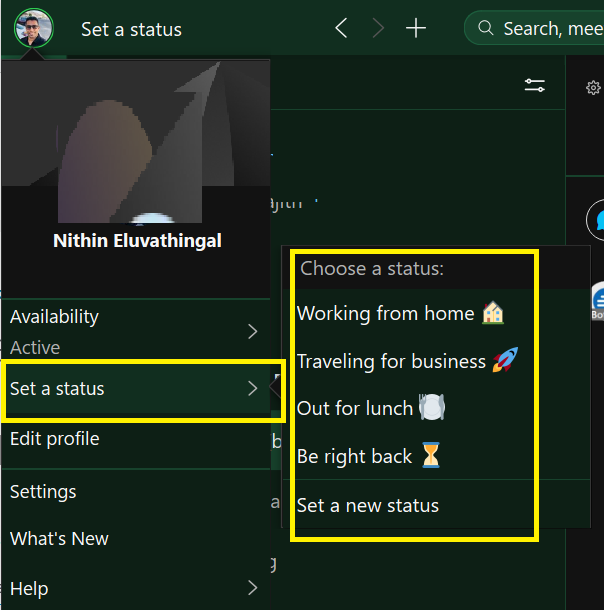Expand the Set a status submenu arrow
The width and height of the screenshot is (604, 610).
coord(252,388)
